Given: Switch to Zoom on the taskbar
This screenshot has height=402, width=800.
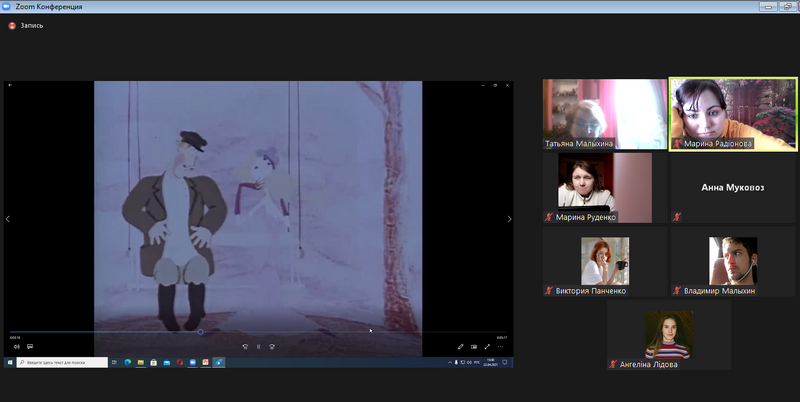Looking at the screenshot, I should coord(193,362).
